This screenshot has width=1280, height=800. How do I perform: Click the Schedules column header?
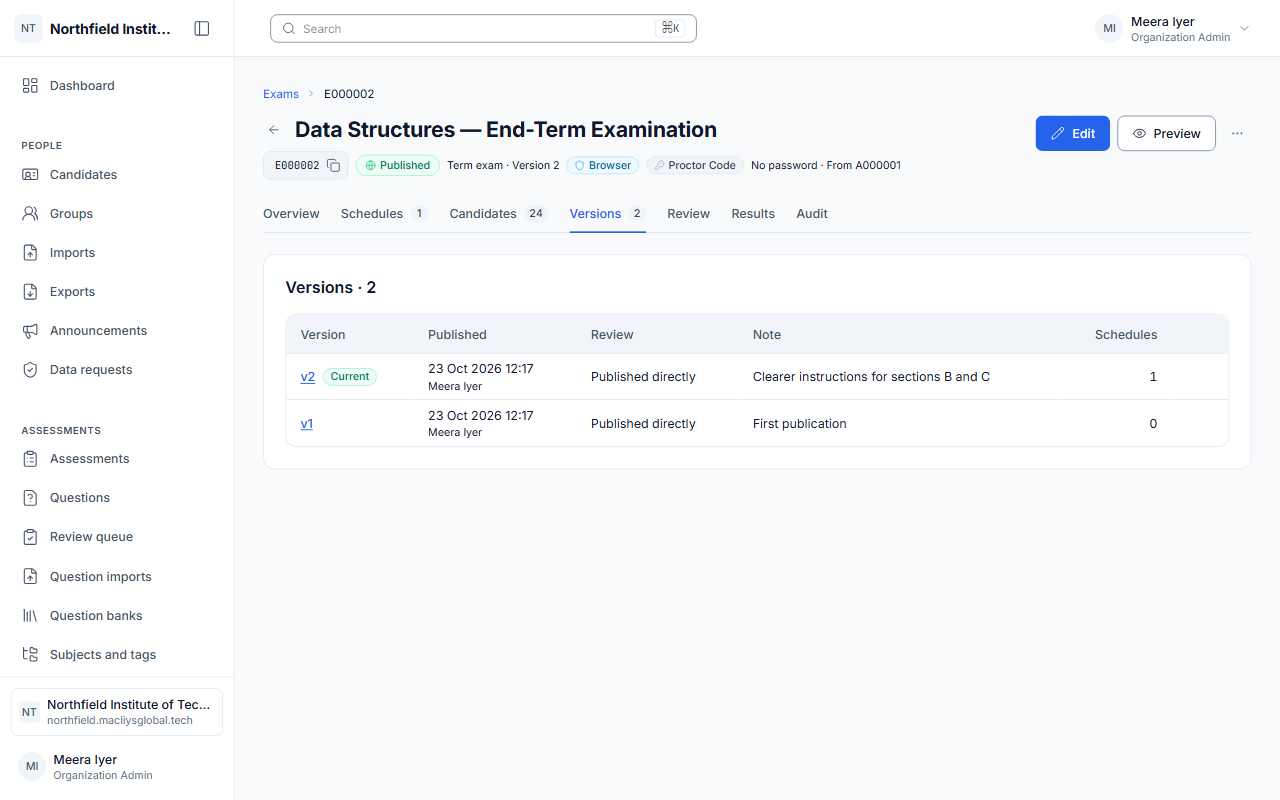[1126, 335]
